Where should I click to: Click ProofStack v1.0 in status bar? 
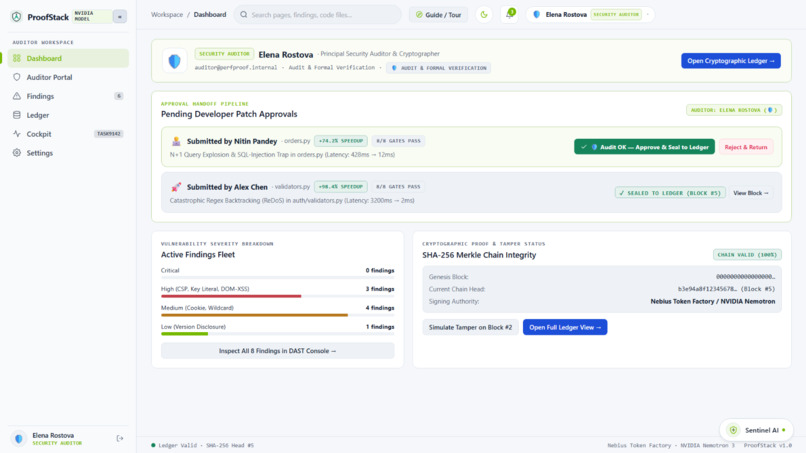click(767, 445)
